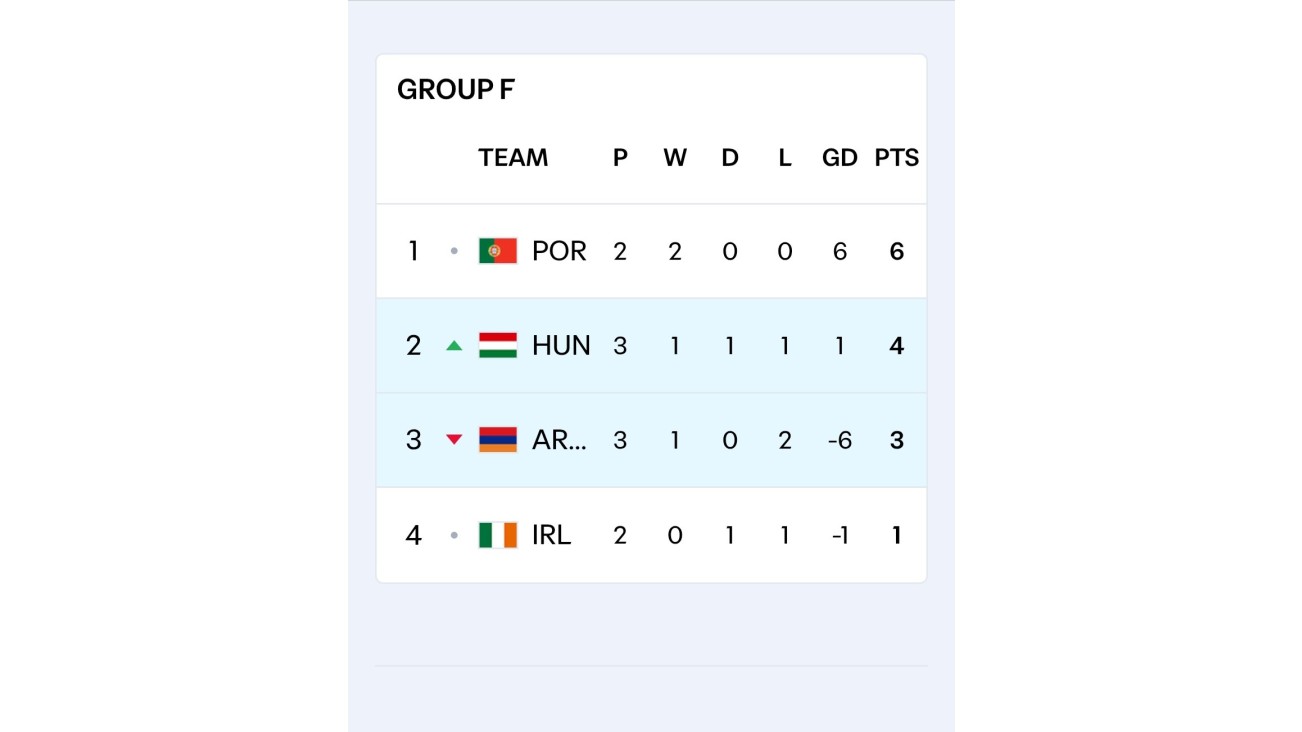Click Portugal's points total of 6
Image resolution: width=1302 pixels, height=732 pixels.
896,252
